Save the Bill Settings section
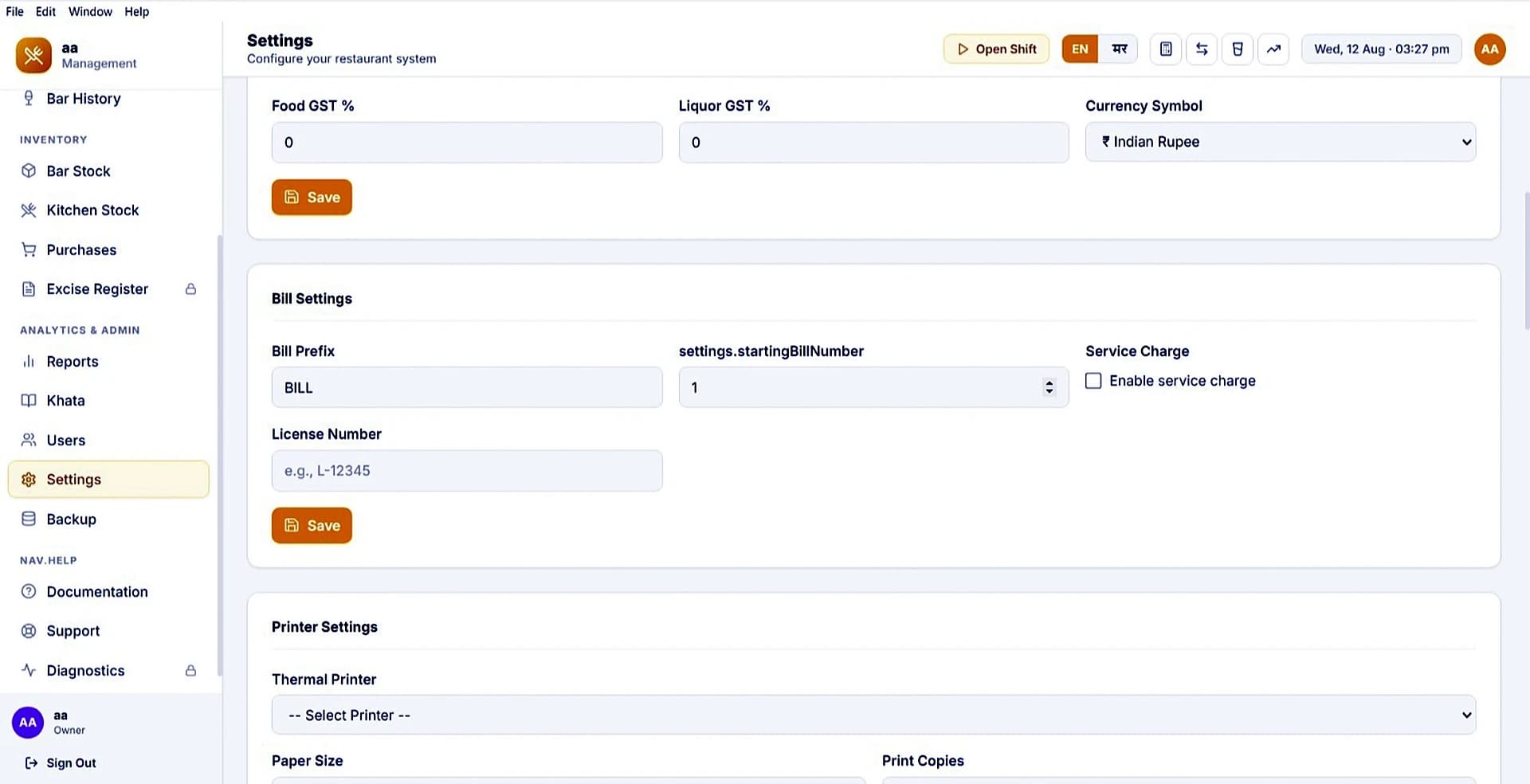Screen dimensions: 1530x784 (x=312, y=525)
